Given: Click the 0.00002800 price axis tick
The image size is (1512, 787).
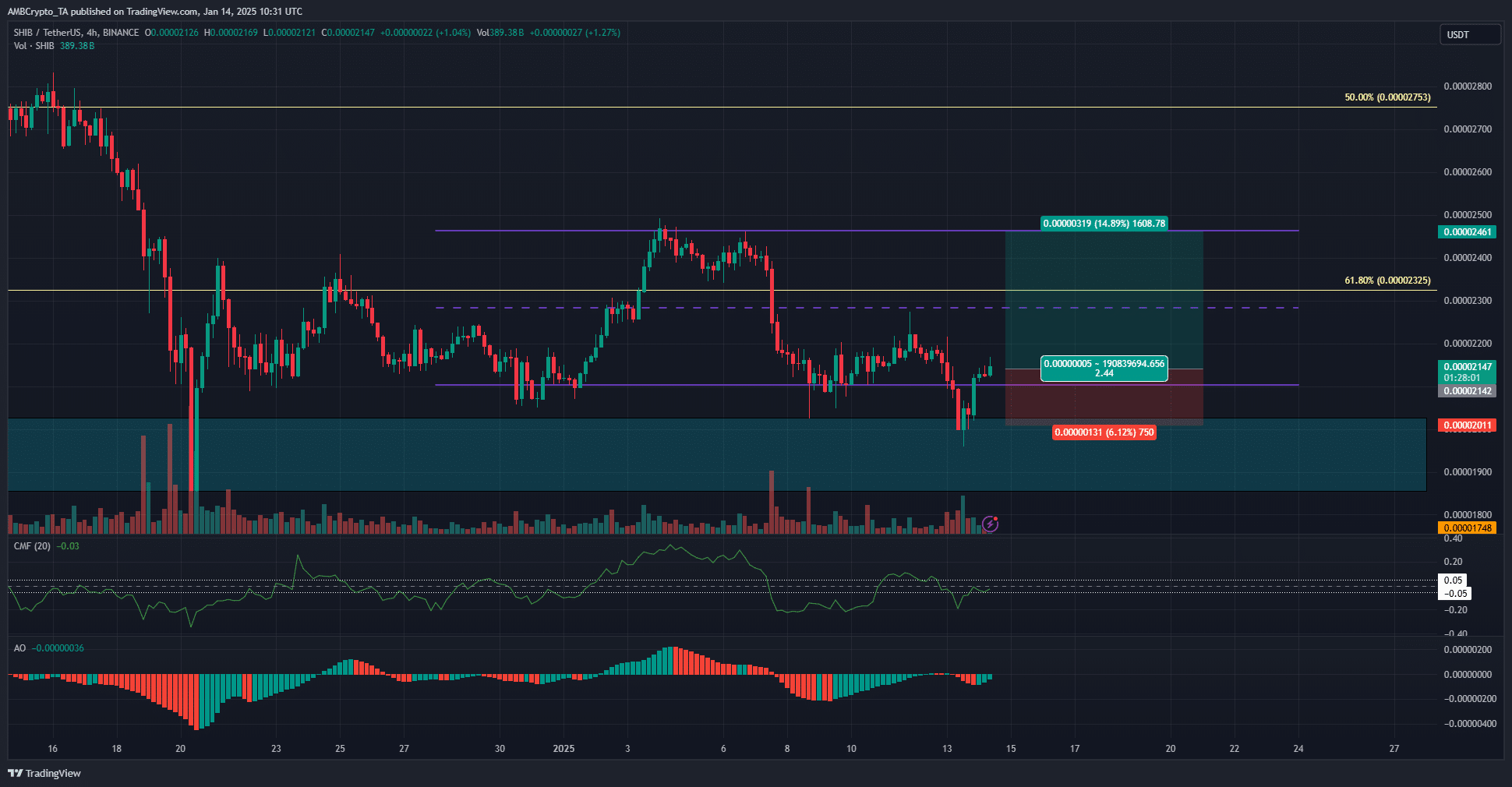Looking at the screenshot, I should click(1468, 86).
